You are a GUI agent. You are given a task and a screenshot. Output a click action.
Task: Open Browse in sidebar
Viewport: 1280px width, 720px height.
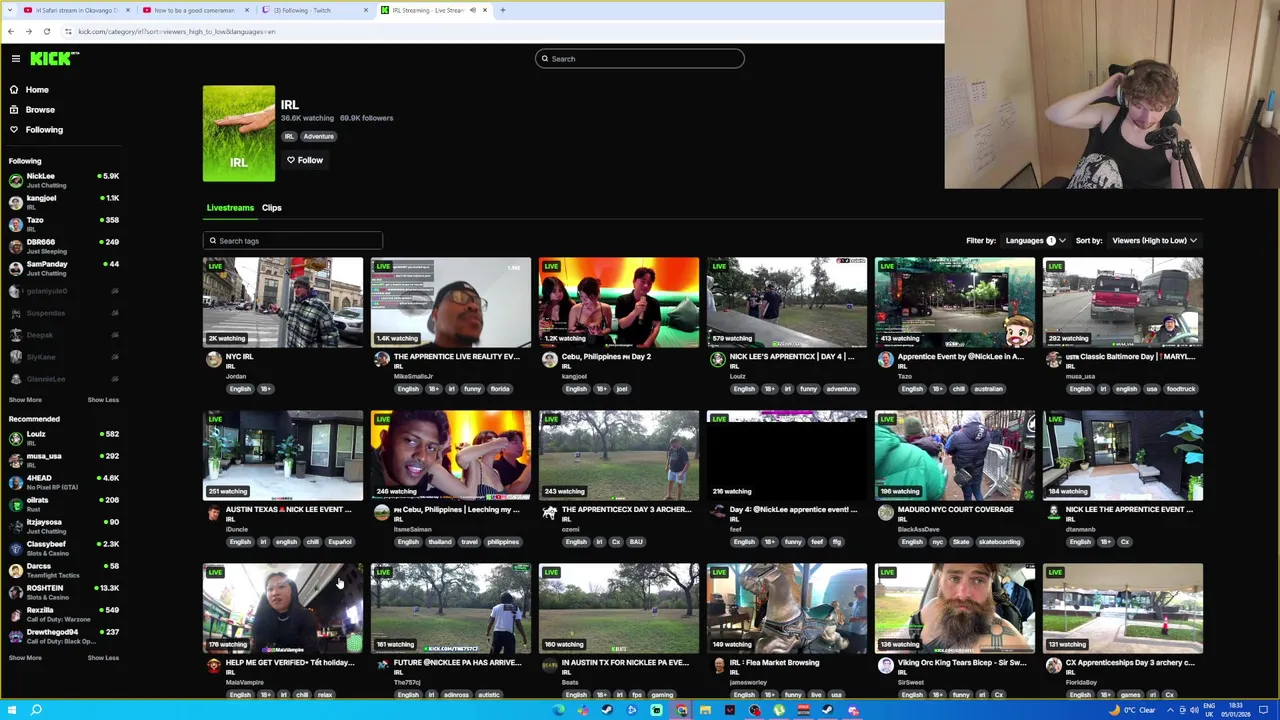click(40, 110)
